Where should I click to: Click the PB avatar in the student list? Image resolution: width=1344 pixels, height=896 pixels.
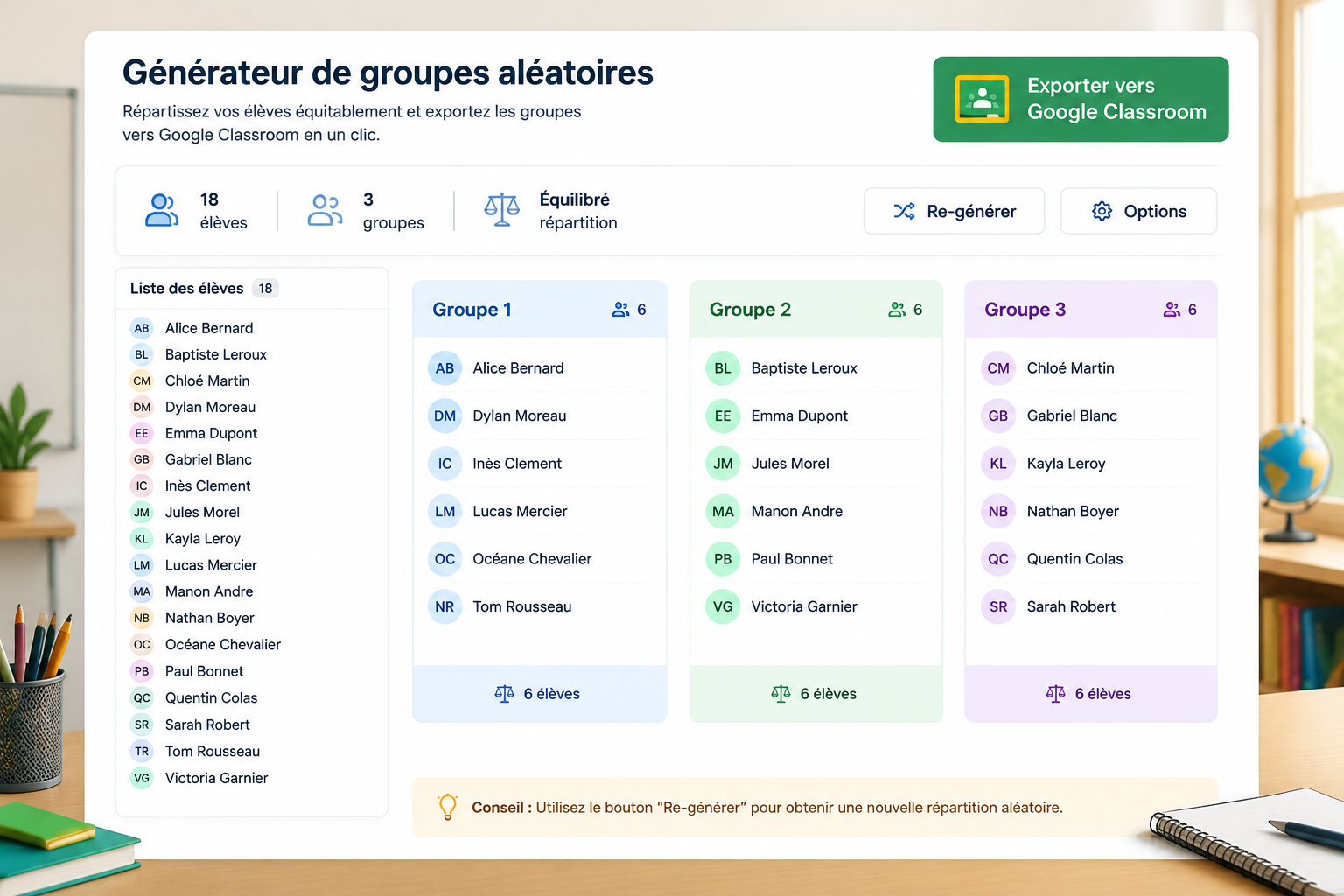pos(142,671)
